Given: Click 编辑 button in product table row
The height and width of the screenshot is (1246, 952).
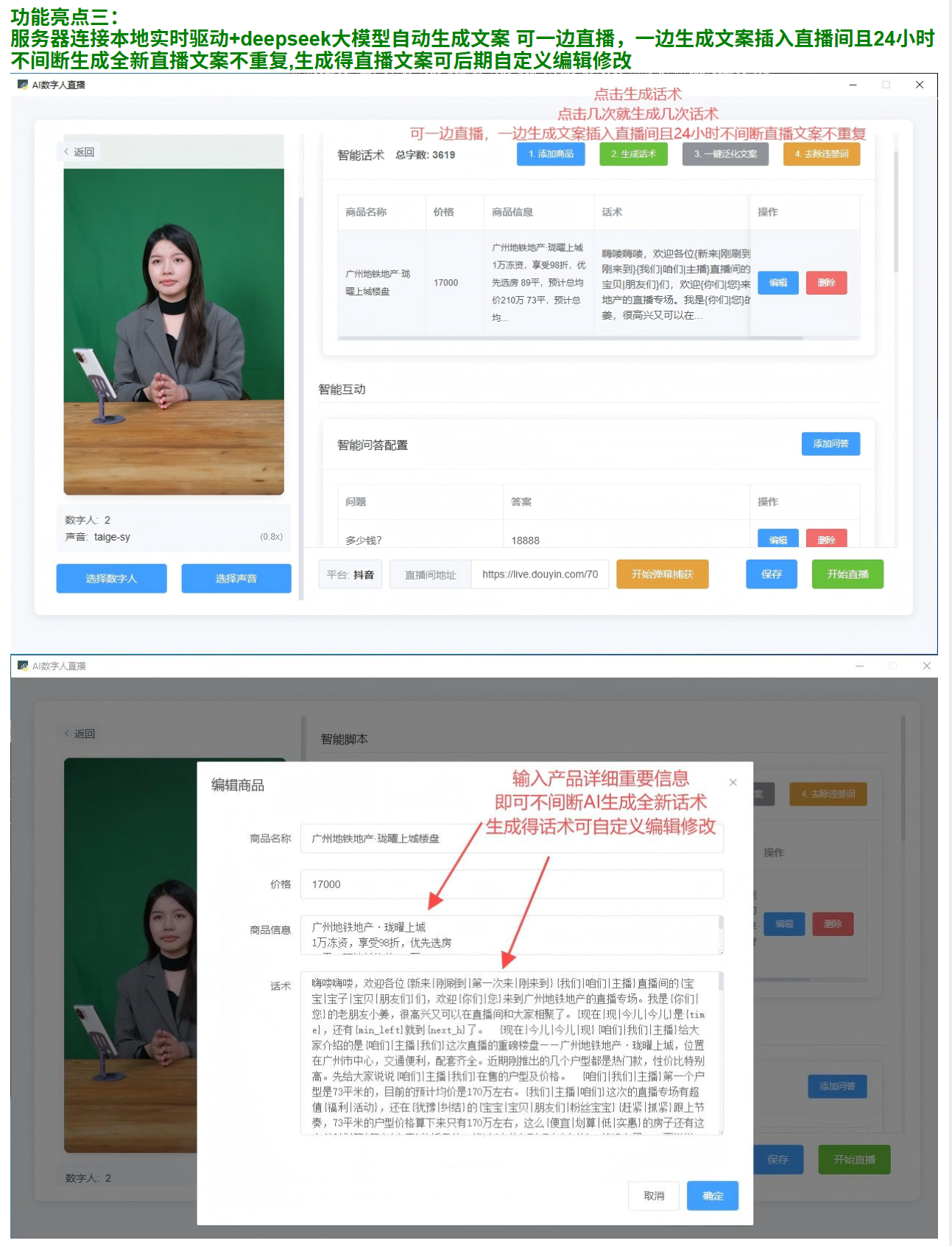Looking at the screenshot, I should point(778,283).
